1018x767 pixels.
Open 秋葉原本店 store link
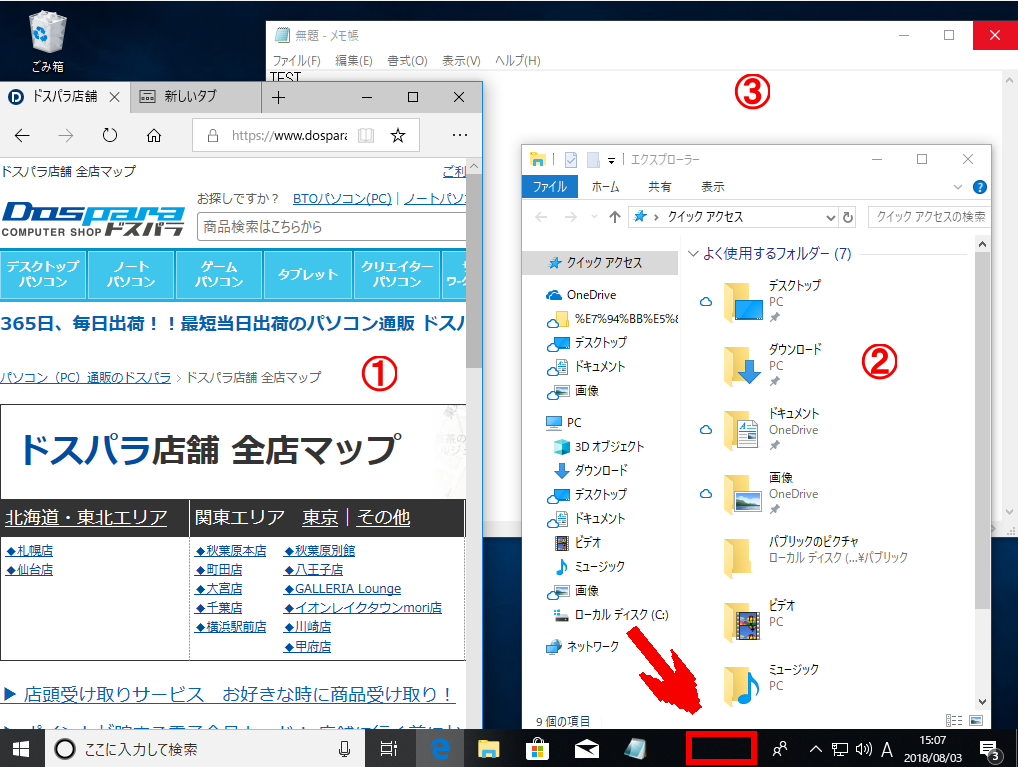click(x=231, y=551)
